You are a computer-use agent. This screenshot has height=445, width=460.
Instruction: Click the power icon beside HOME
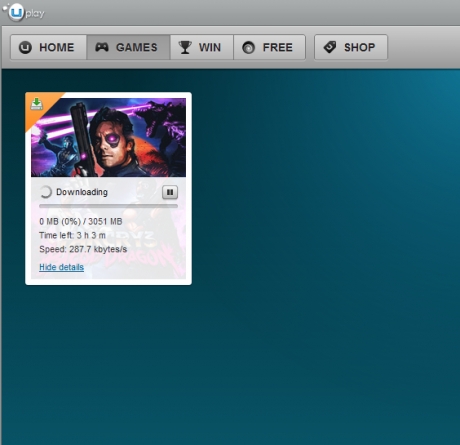point(25,47)
